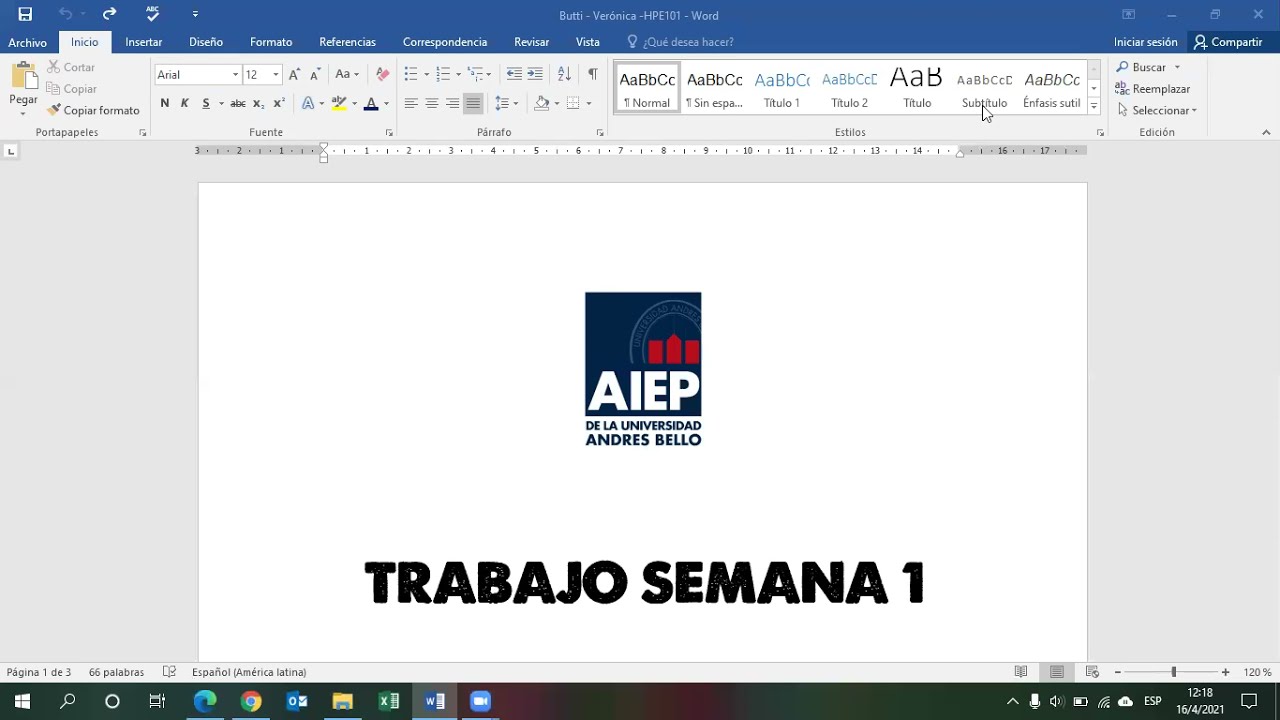The width and height of the screenshot is (1280, 720).
Task: Click the 66 palabras word count
Action: tap(116, 672)
